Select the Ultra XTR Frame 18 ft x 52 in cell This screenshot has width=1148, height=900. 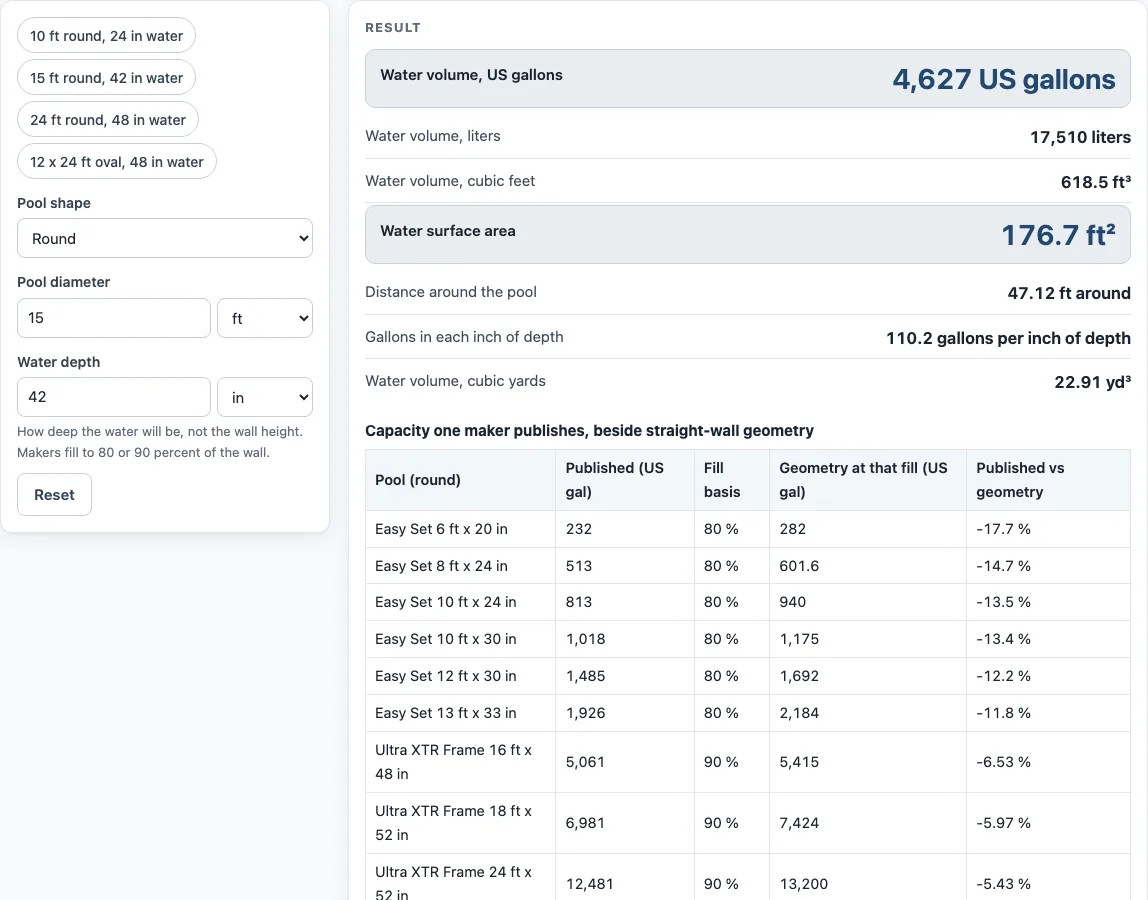[461, 823]
